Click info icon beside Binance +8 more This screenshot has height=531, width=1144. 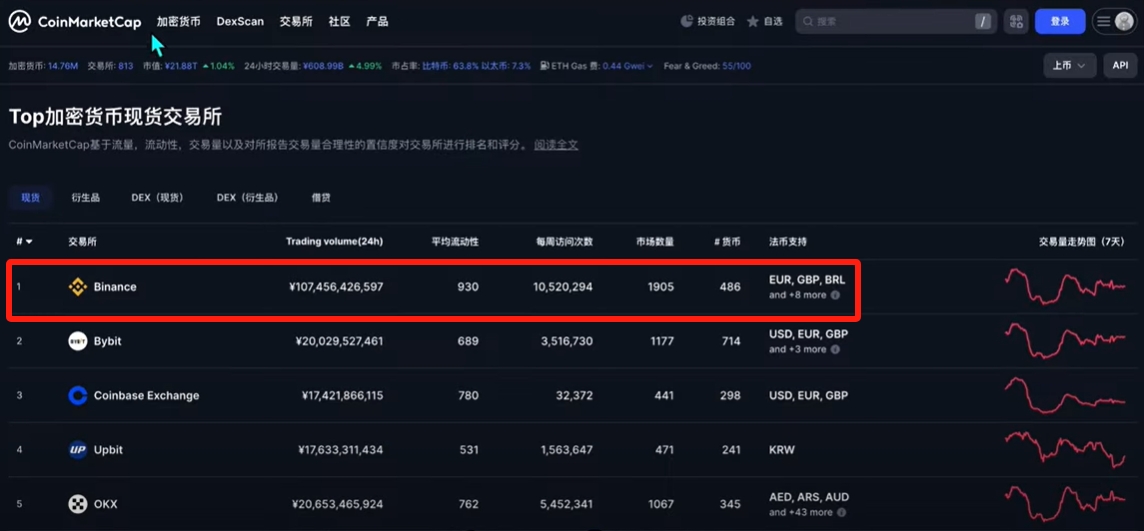(835, 295)
